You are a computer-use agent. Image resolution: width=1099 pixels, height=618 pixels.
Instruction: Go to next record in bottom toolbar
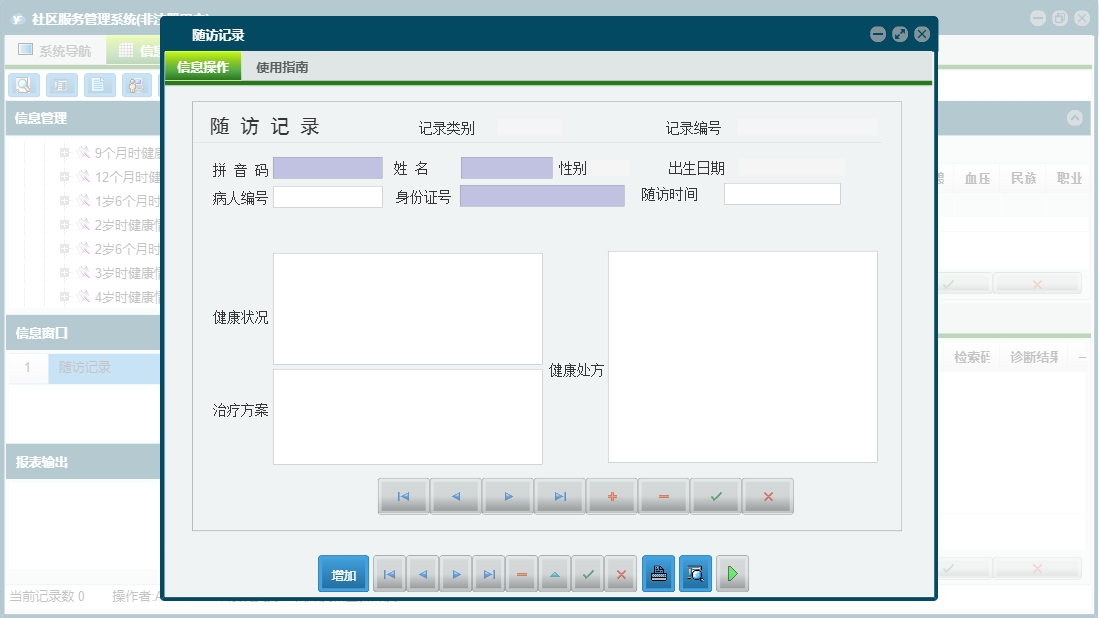456,575
